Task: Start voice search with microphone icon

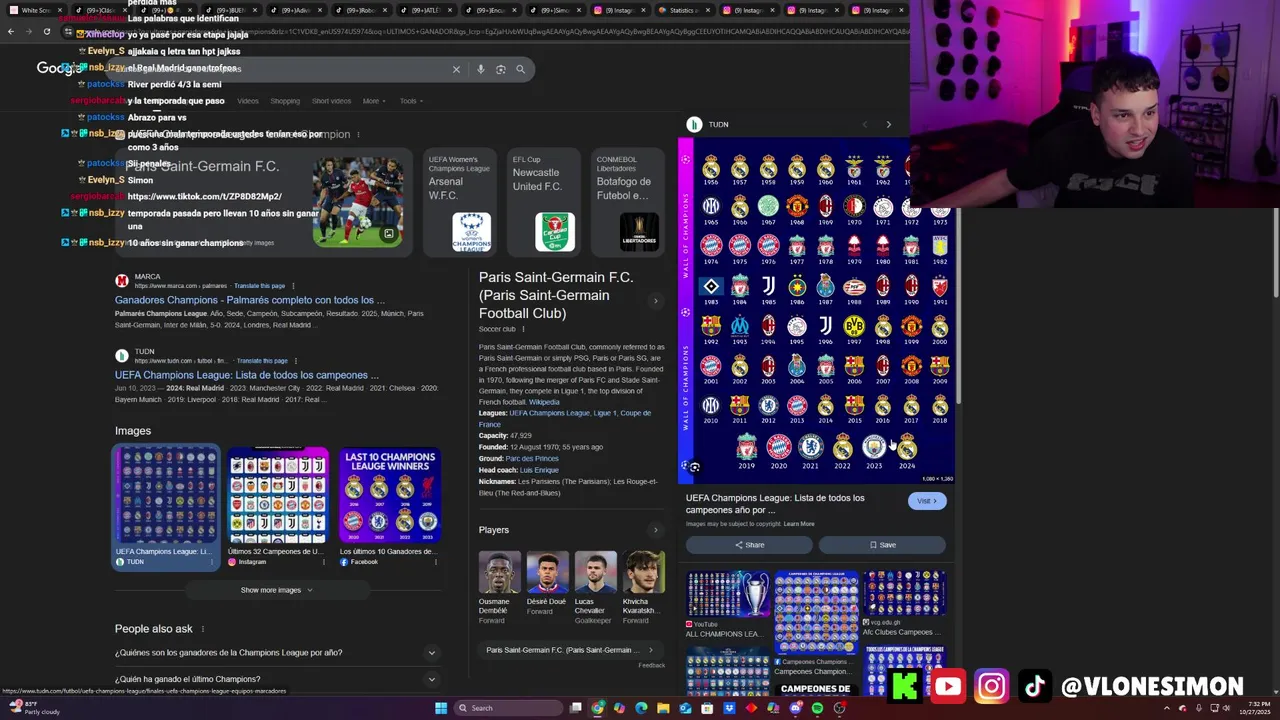Action: [x=481, y=69]
